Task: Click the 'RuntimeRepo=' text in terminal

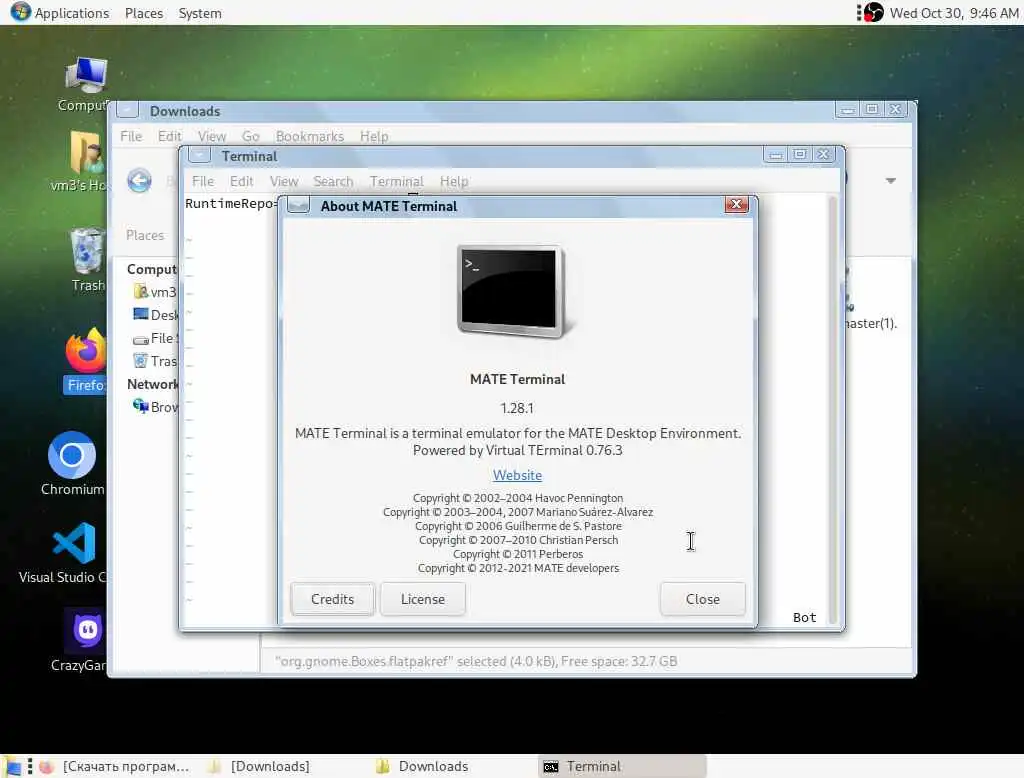Action: click(231, 203)
